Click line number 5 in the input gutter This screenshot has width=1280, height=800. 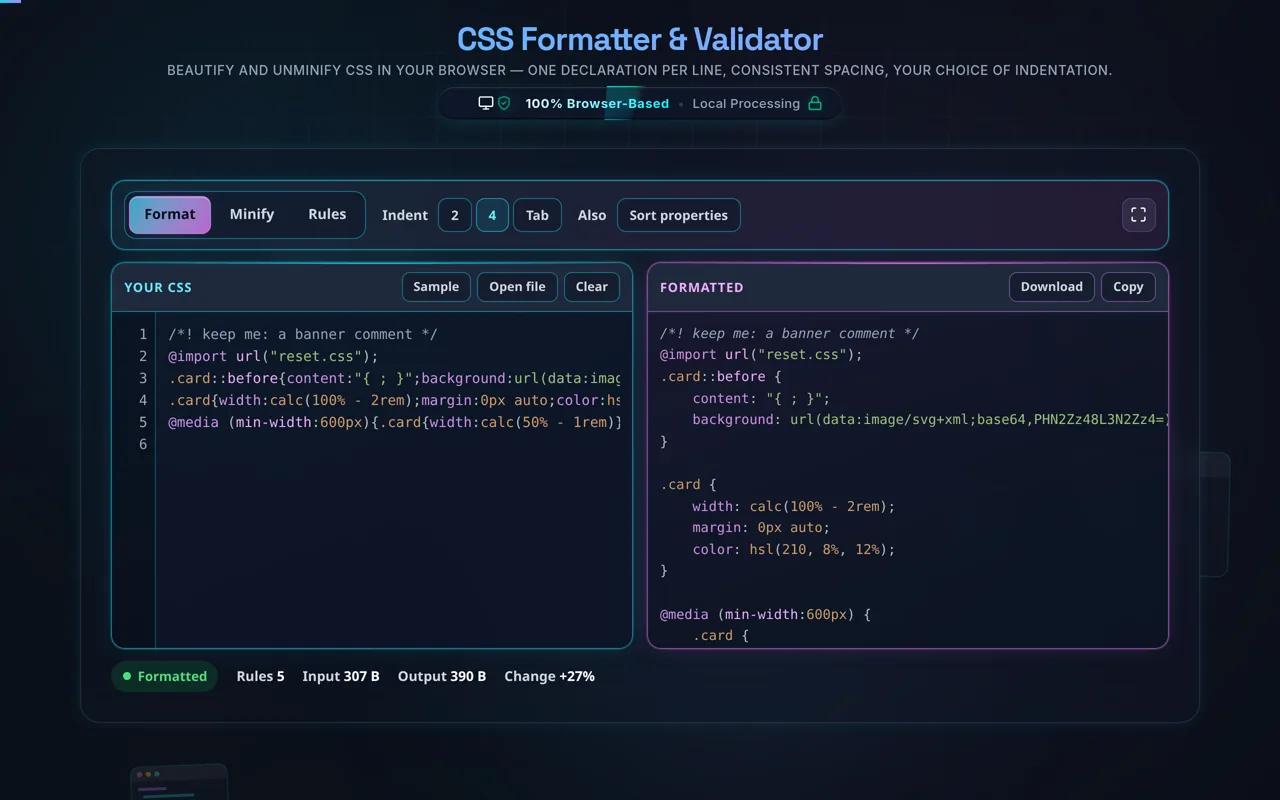(143, 422)
